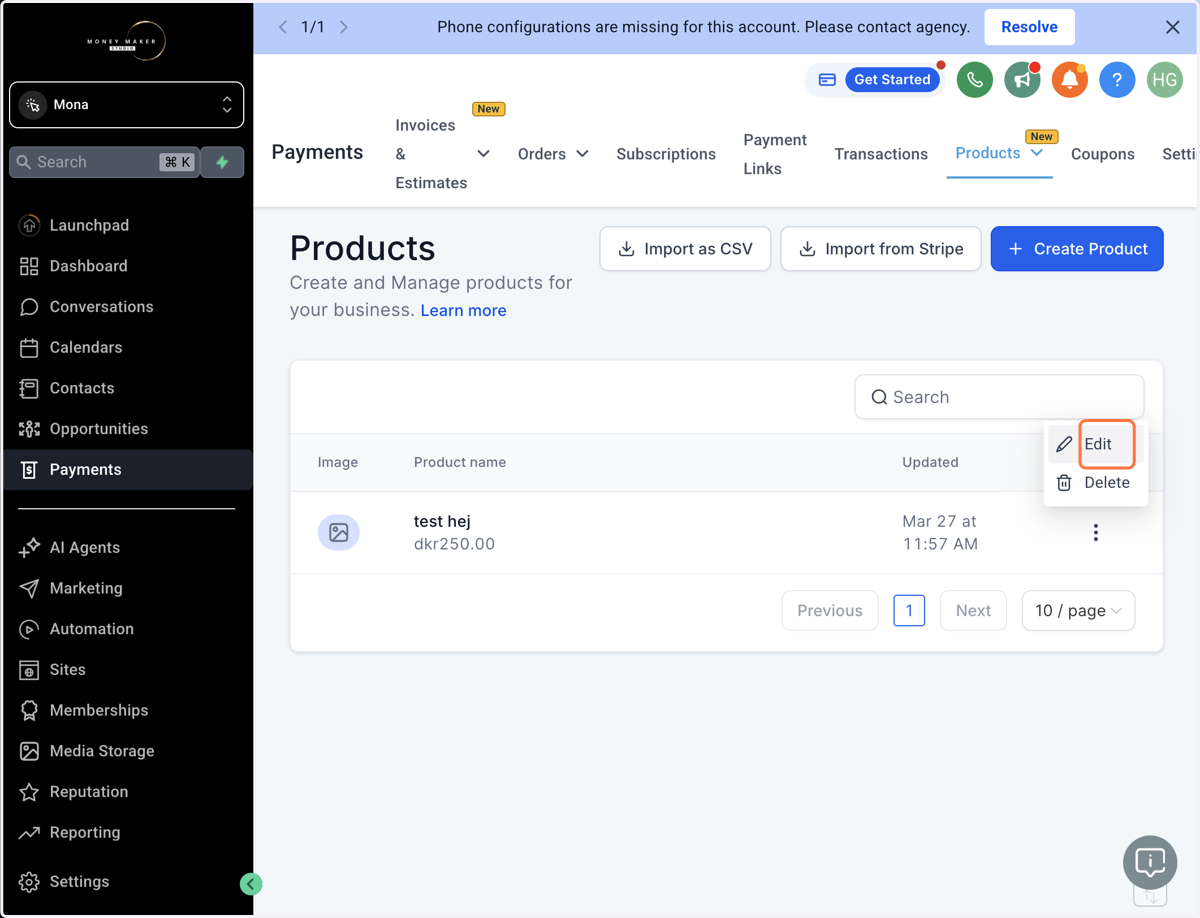The width and height of the screenshot is (1200, 918).
Task: Follow the Learn more link
Action: 463,310
